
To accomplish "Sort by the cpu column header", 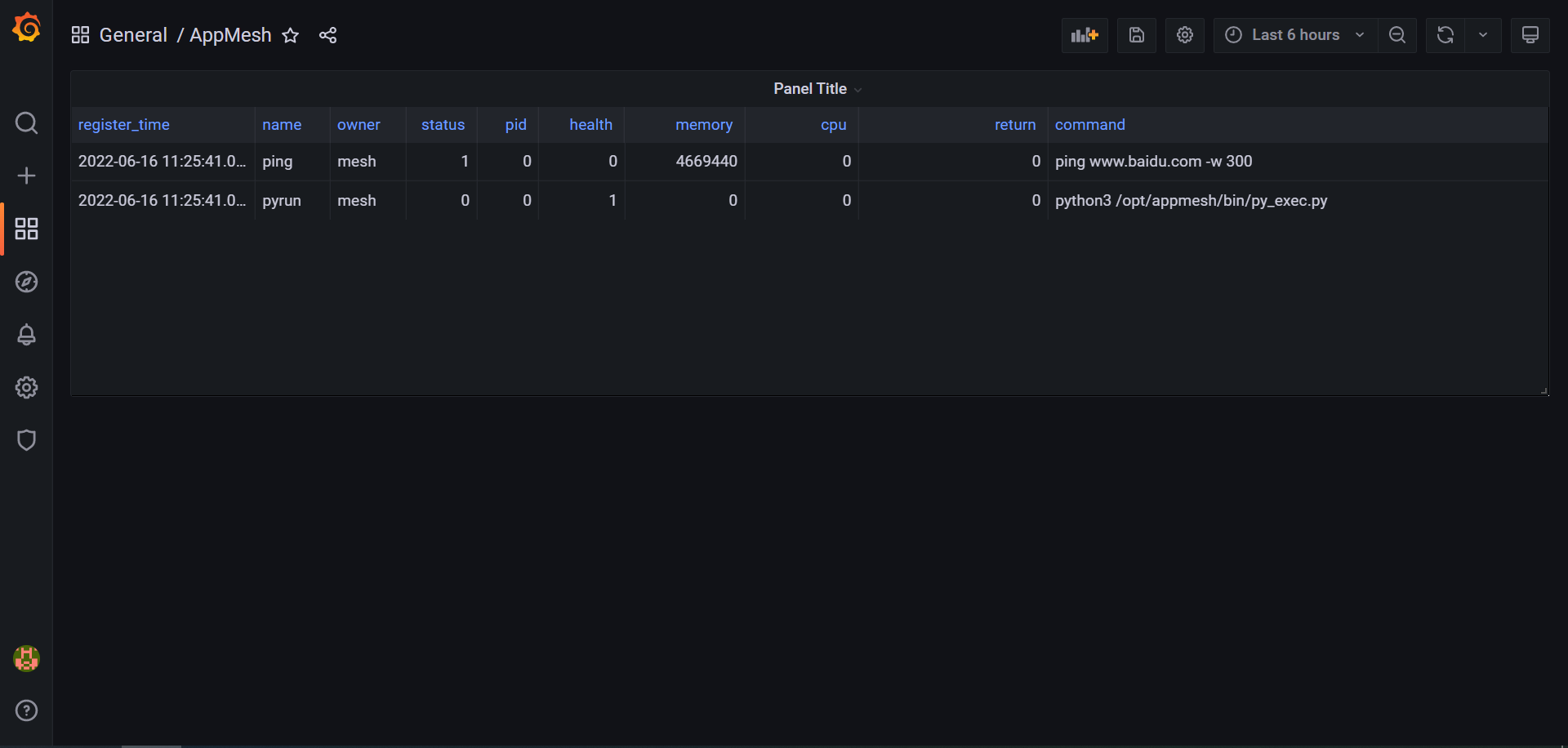I will (834, 125).
